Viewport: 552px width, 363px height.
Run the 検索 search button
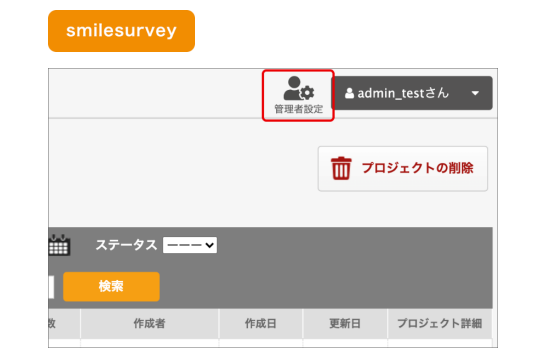111,286
